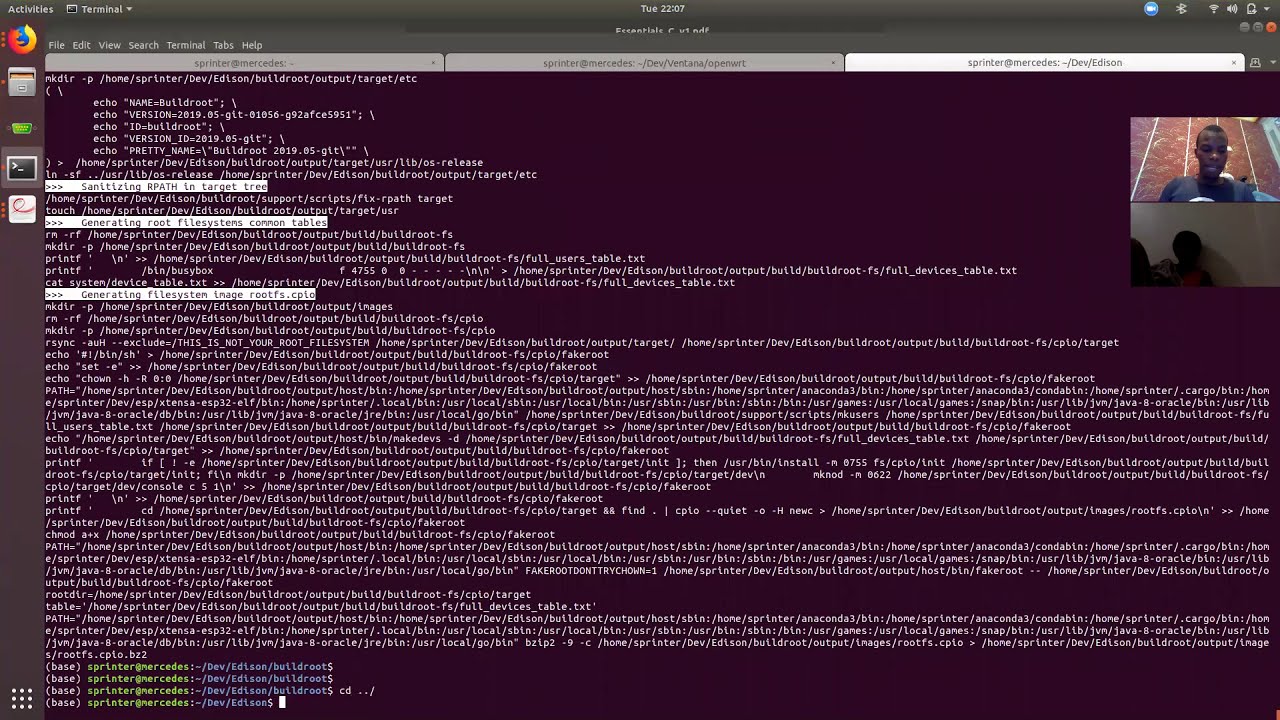Open the Activities overview
This screenshot has height=720, width=1280.
[30, 9]
